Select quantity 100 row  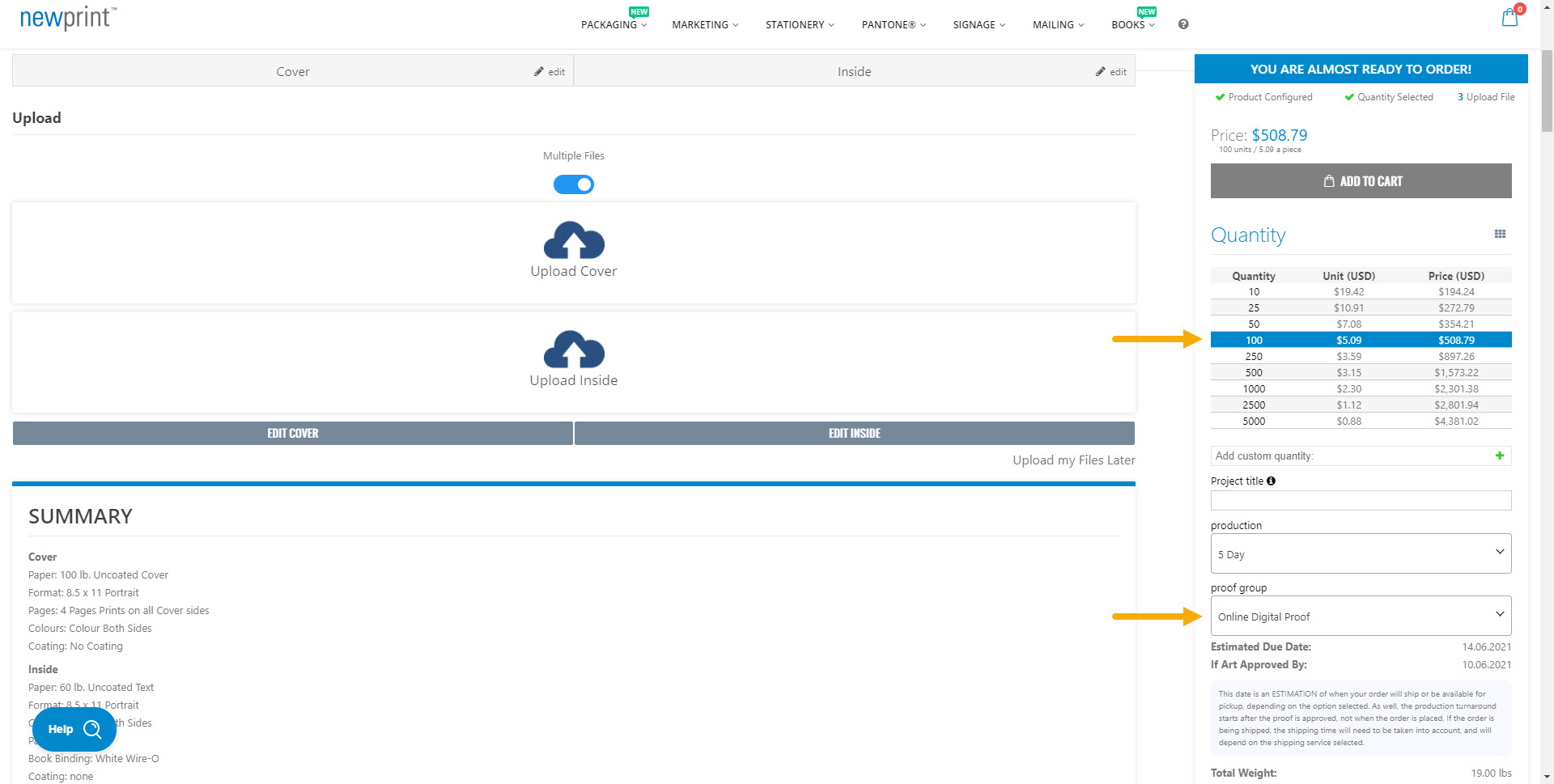[x=1361, y=340]
